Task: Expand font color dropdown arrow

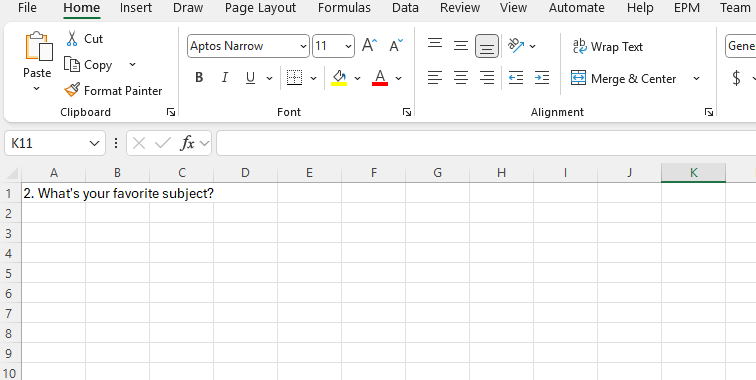Action: 398,78
